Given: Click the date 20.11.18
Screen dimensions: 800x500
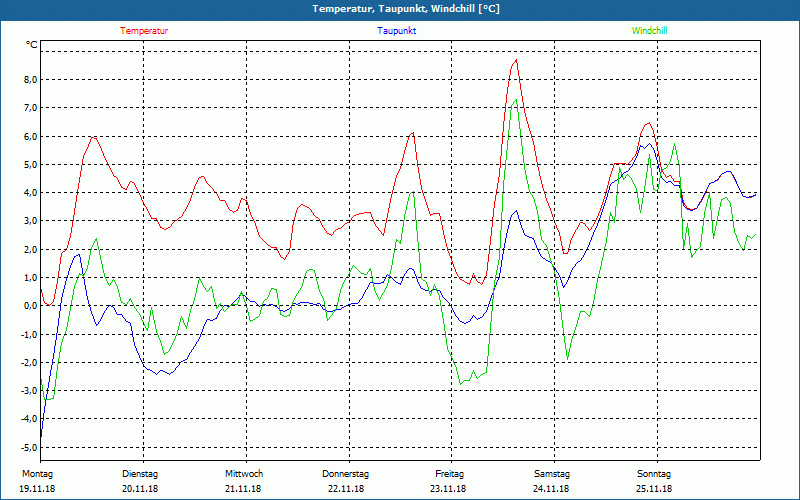Looking at the screenshot, I should (x=140, y=489).
